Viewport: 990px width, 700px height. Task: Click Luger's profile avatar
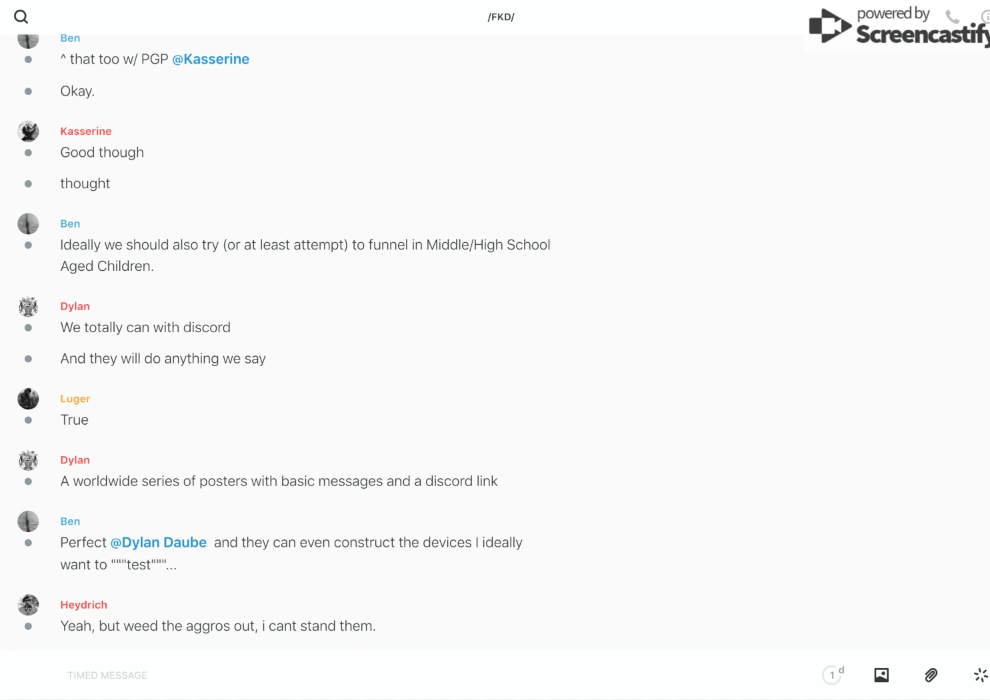pyautogui.click(x=28, y=399)
